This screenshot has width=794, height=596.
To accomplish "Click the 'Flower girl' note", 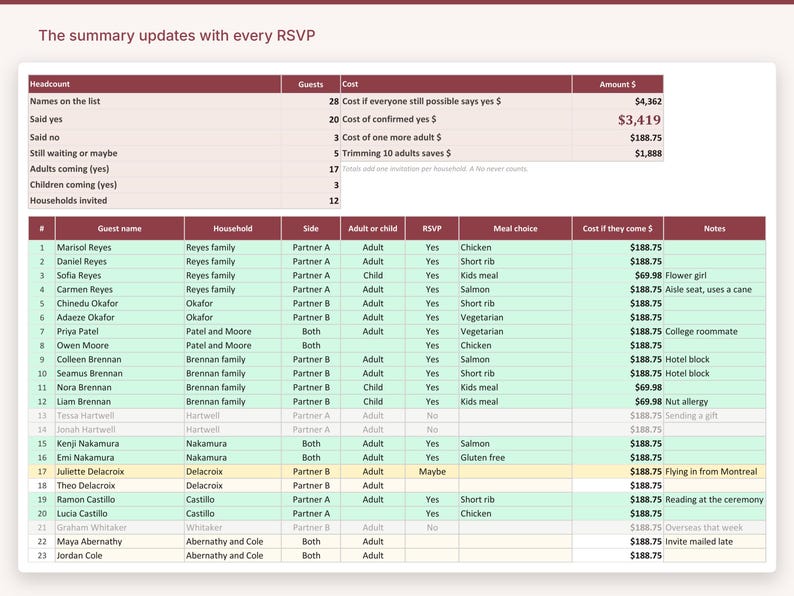I will [x=686, y=275].
